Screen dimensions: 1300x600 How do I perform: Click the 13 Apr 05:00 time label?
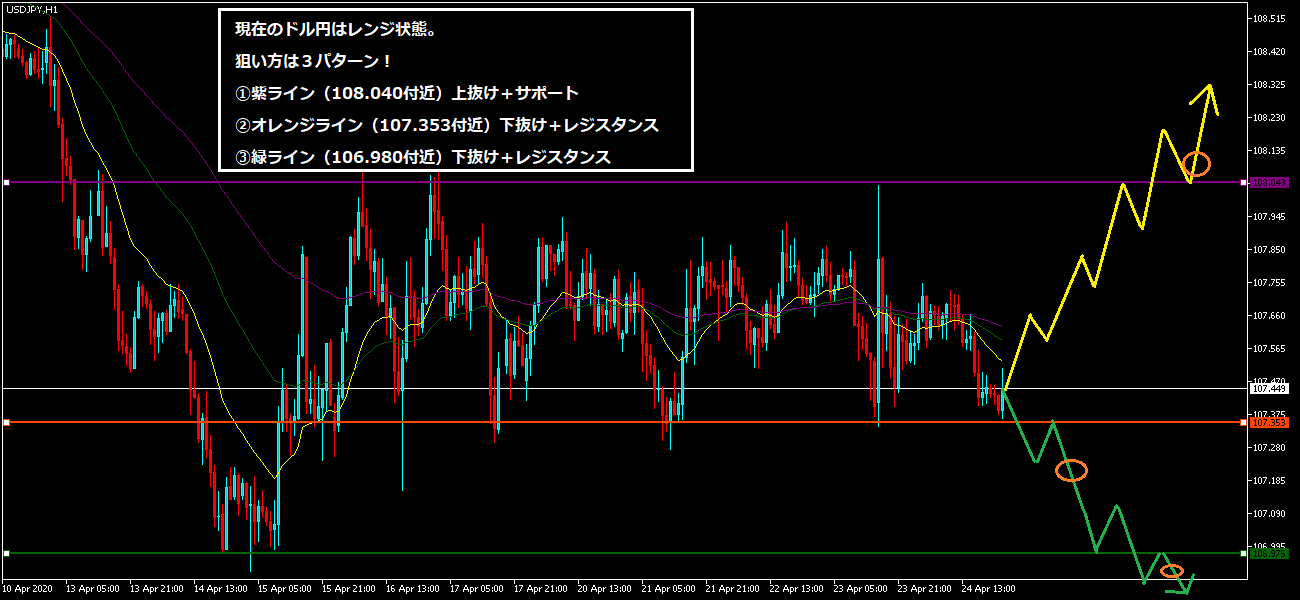(x=93, y=588)
